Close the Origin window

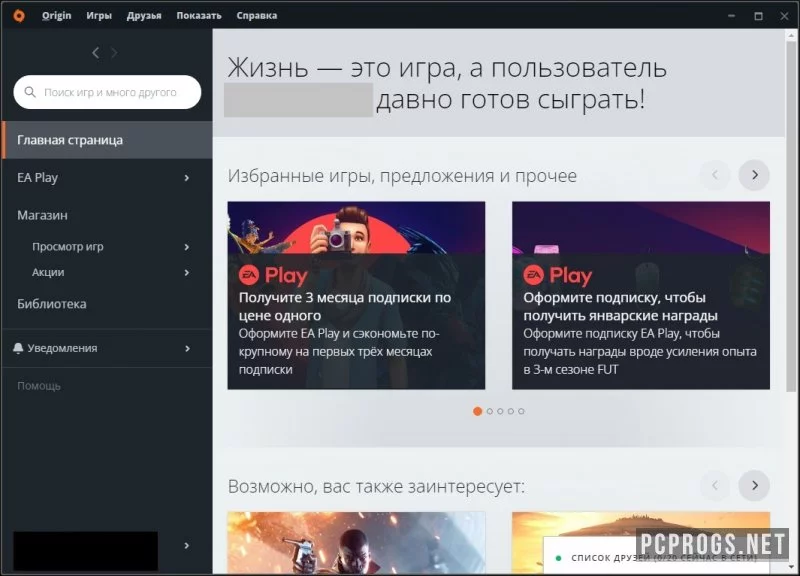point(785,16)
